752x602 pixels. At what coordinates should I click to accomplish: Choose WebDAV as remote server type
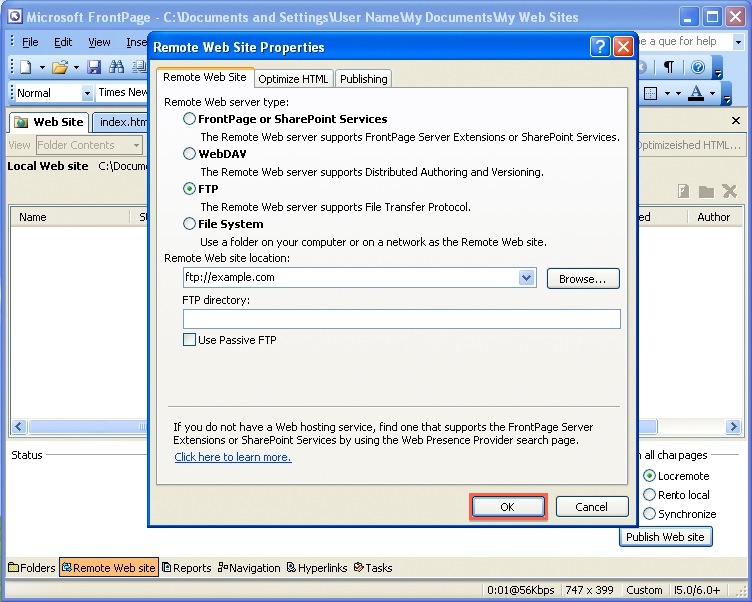pos(190,154)
